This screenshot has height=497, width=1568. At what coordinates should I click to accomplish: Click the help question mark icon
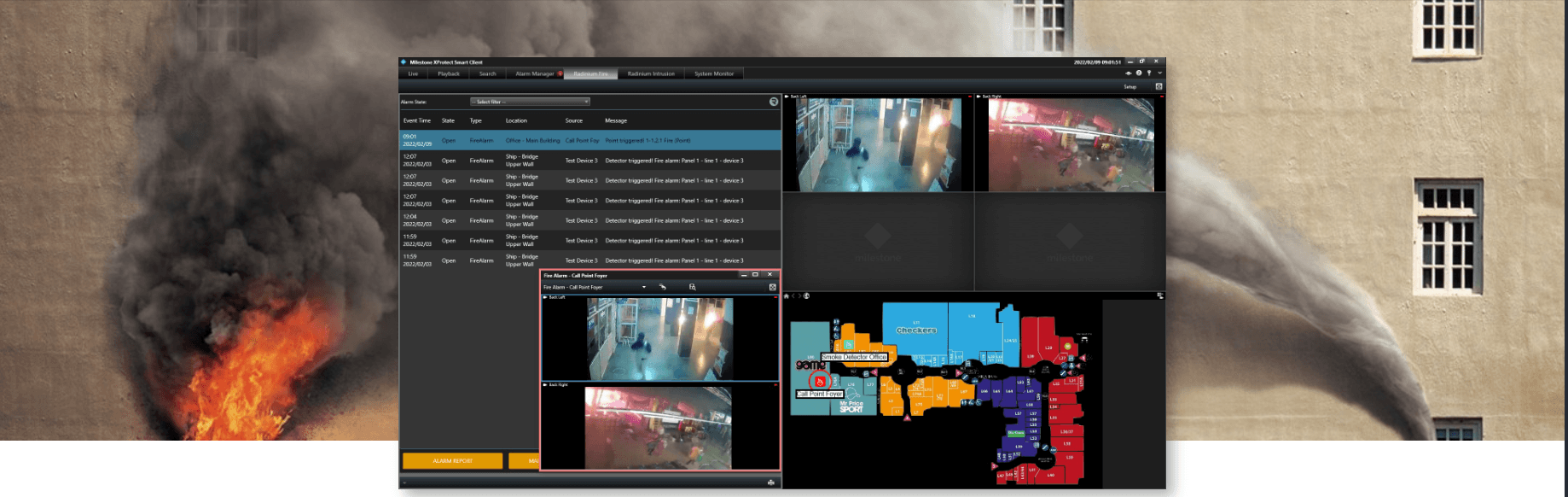(x=1139, y=73)
